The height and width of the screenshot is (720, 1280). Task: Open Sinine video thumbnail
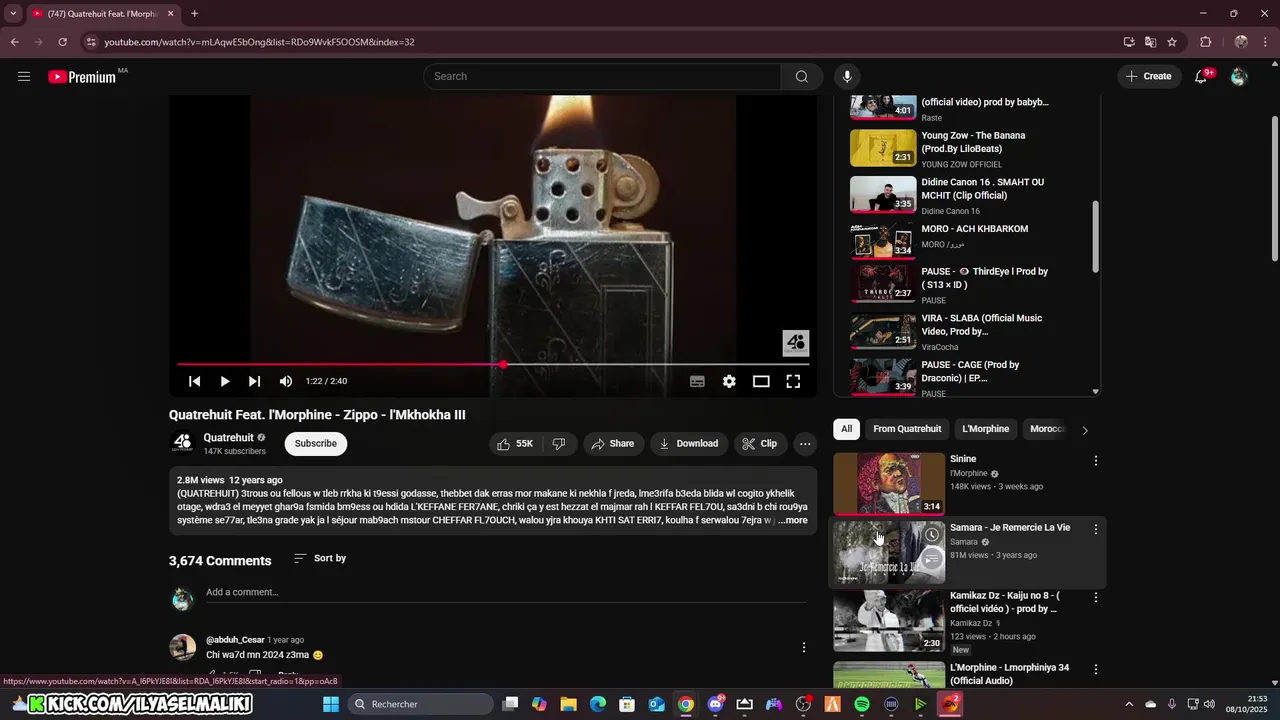coord(889,484)
